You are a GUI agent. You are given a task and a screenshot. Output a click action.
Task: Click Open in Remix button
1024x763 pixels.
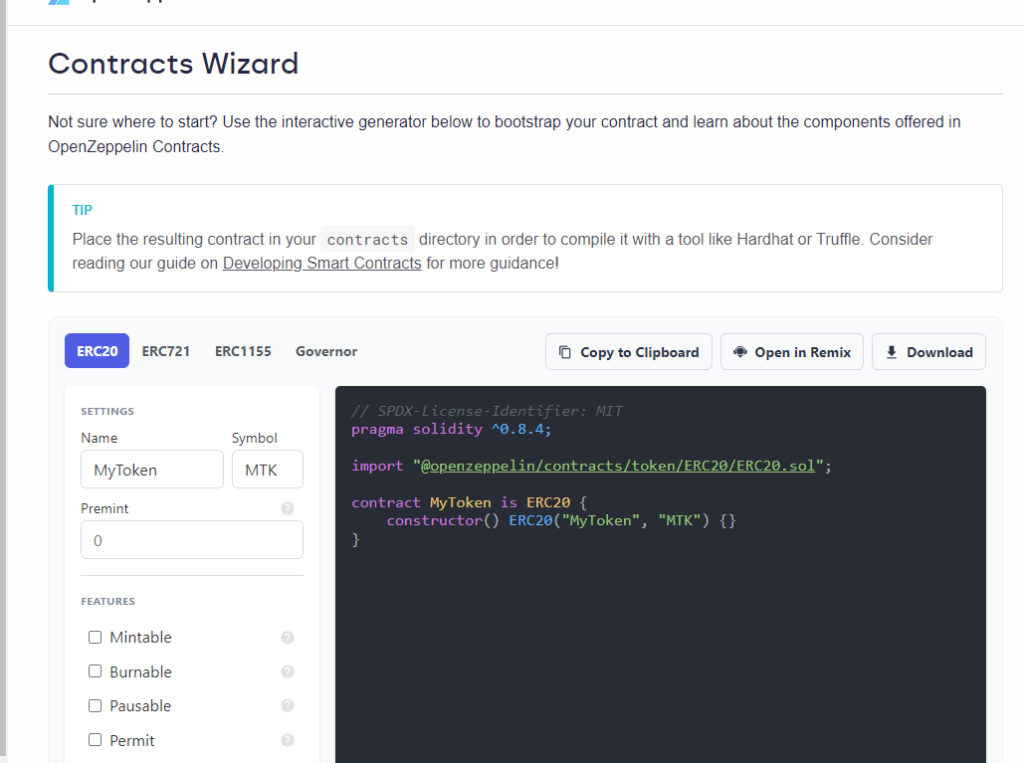(792, 352)
